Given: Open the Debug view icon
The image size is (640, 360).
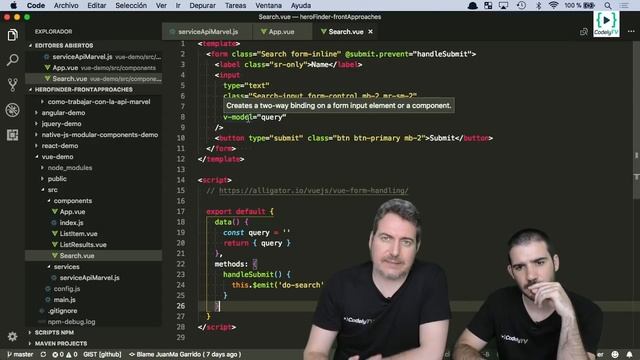Looking at the screenshot, I should pyautogui.click(x=12, y=110).
